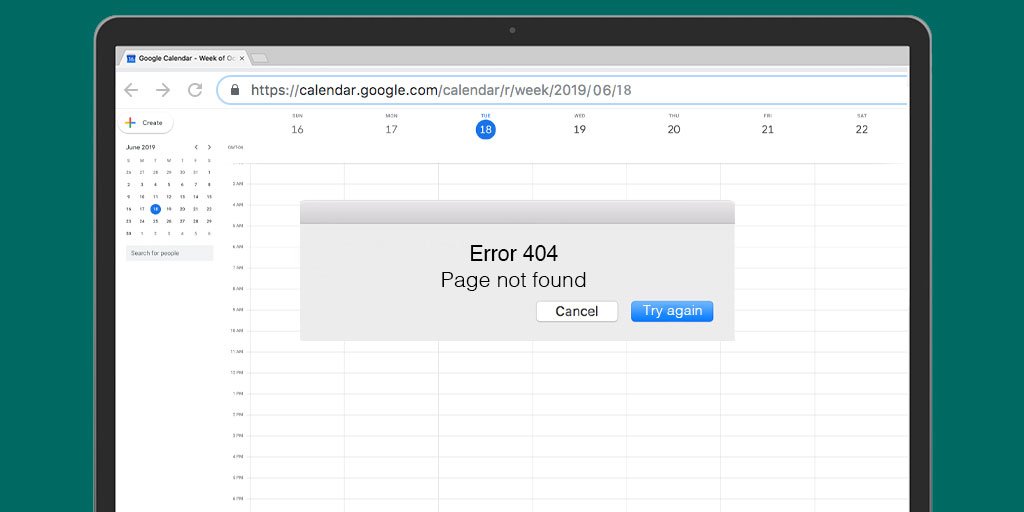Click the Search for people field
Image resolution: width=1024 pixels, height=512 pixels.
(169, 253)
